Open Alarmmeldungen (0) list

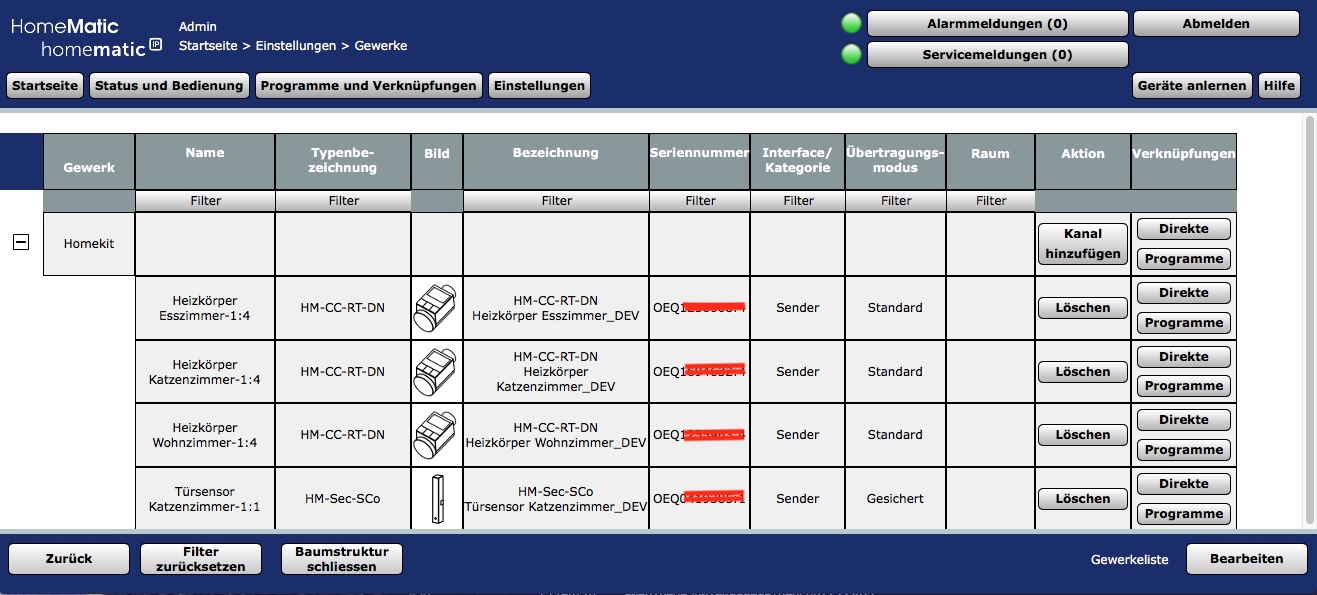(996, 24)
